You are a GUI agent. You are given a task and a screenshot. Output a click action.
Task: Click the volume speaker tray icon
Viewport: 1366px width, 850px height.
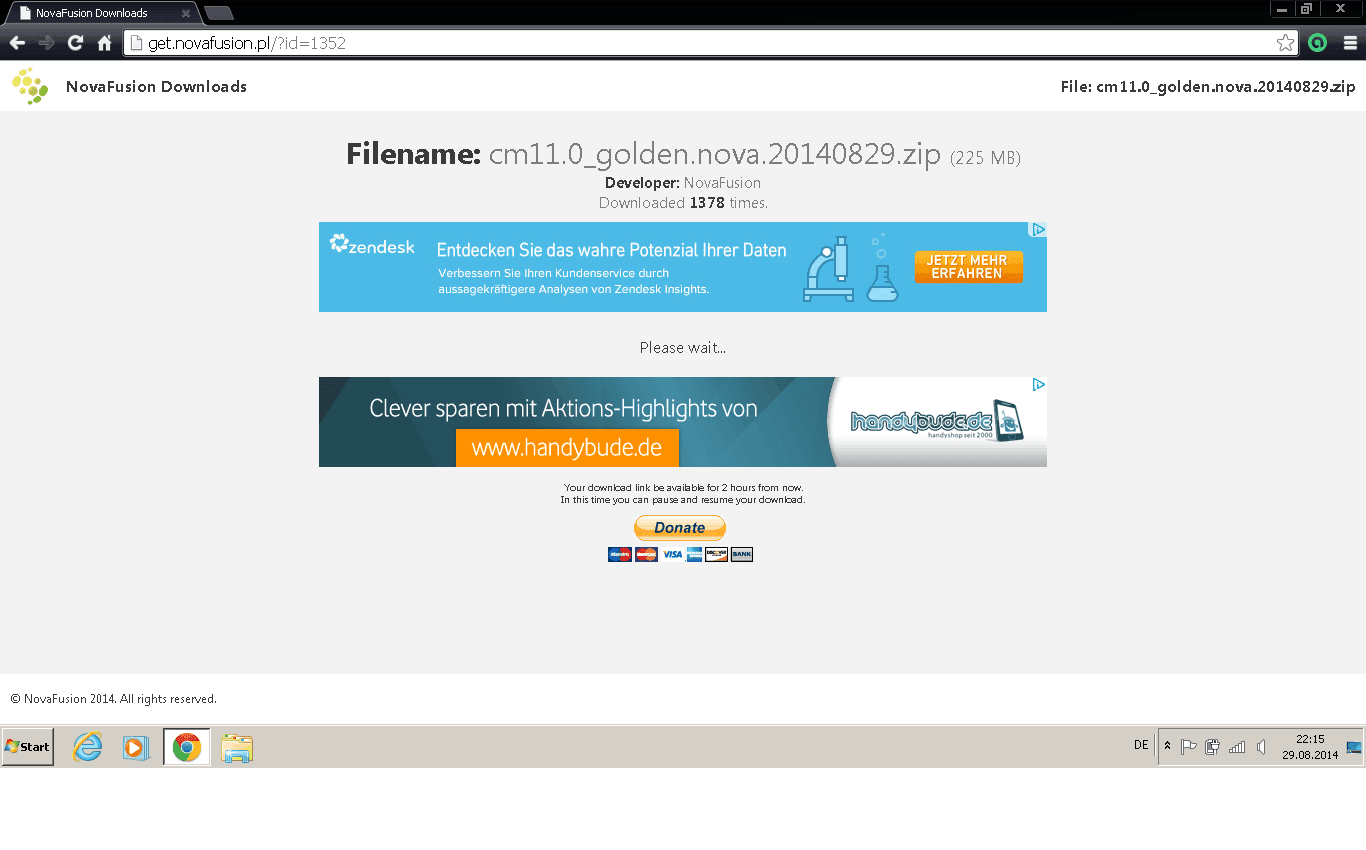click(x=1262, y=746)
